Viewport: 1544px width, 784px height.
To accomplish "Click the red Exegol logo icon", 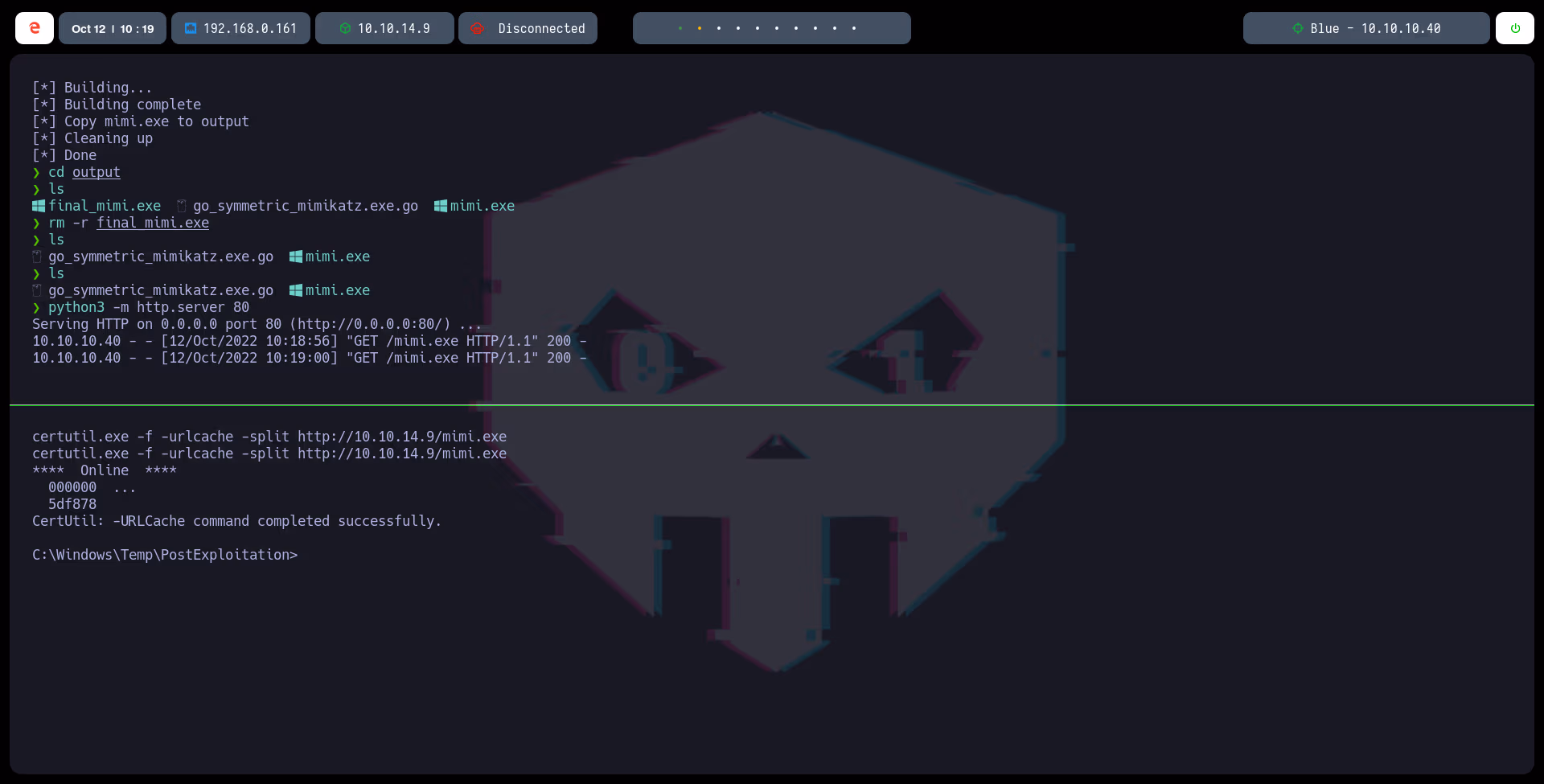I will point(34,27).
